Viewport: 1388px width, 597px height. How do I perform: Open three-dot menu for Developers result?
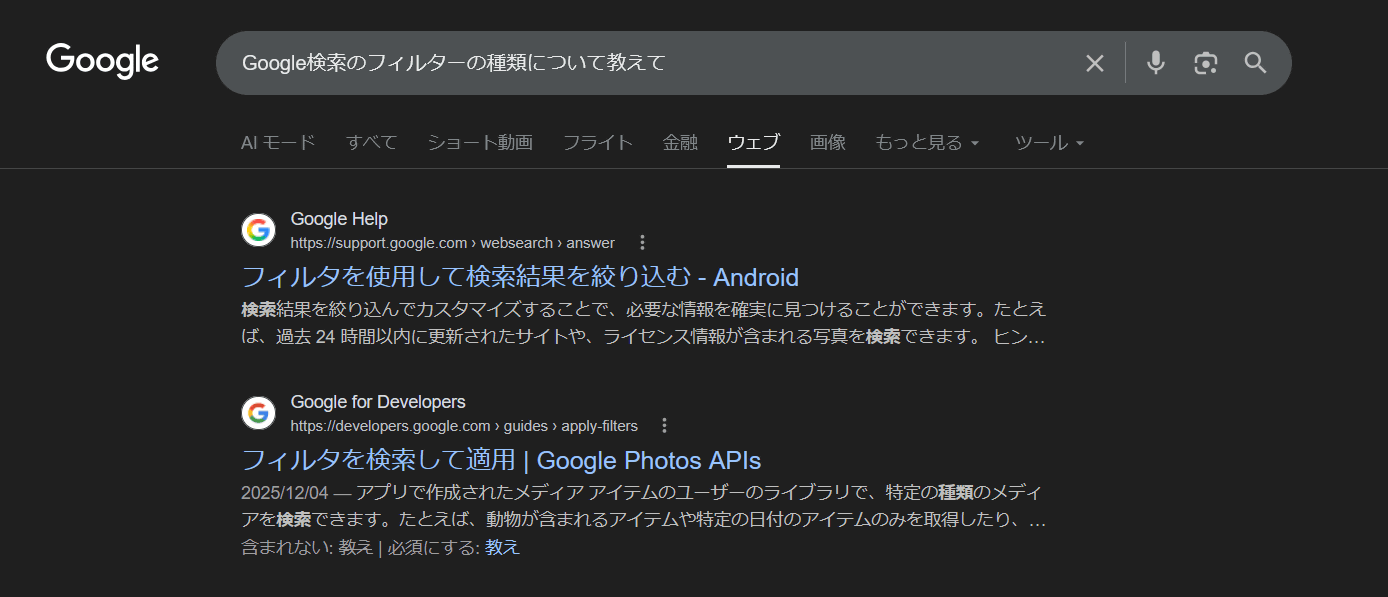(x=664, y=426)
